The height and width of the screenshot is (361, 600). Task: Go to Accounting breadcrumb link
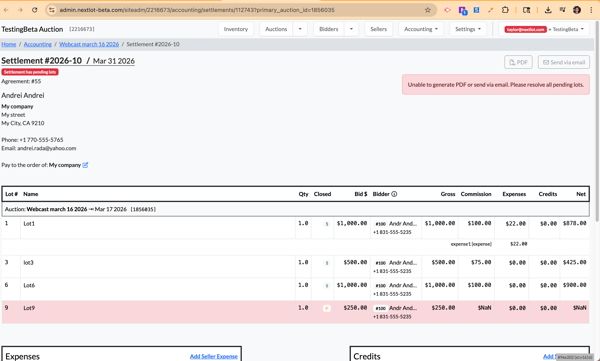[38, 44]
